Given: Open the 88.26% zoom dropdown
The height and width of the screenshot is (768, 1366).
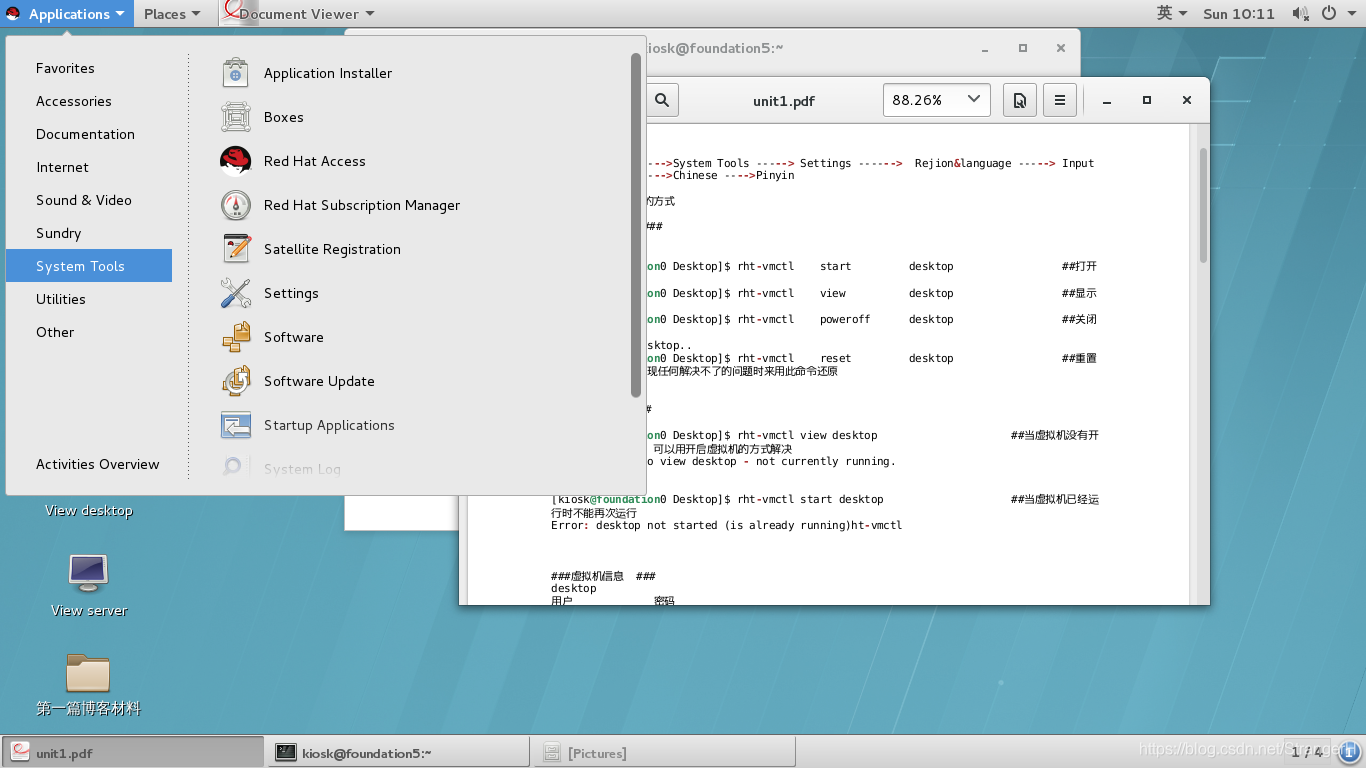Looking at the screenshot, I should [936, 99].
